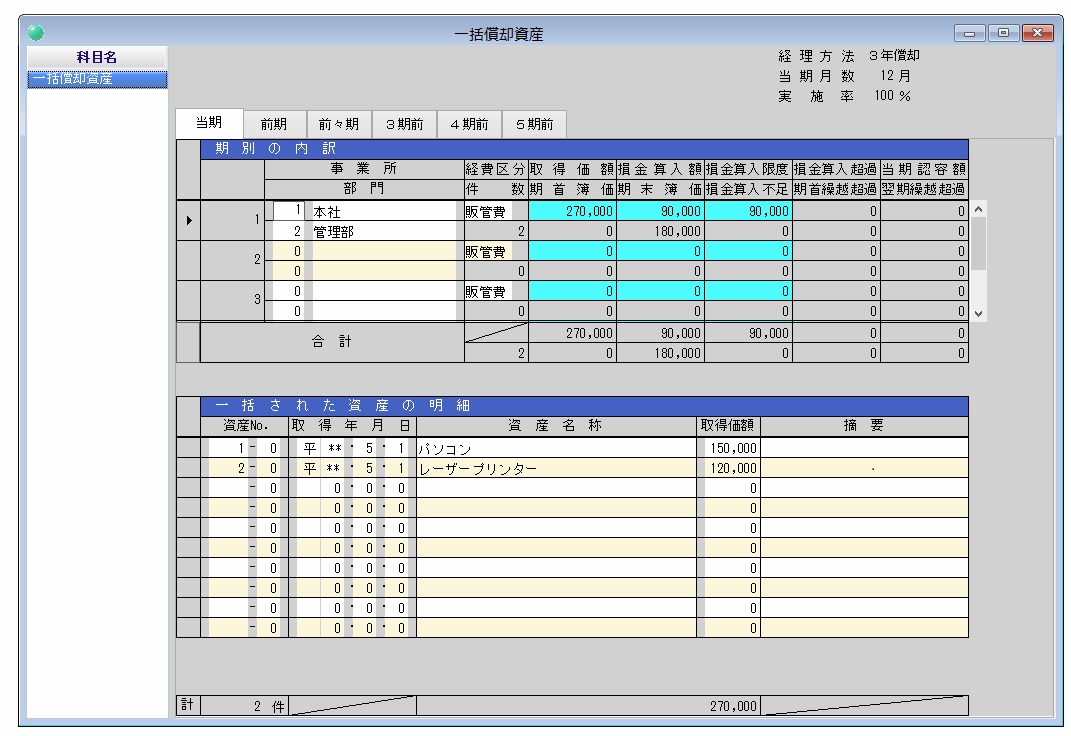Viewport: 1071px width, 736px height.
Task: Click the 資産No. column header
Action: (245, 426)
